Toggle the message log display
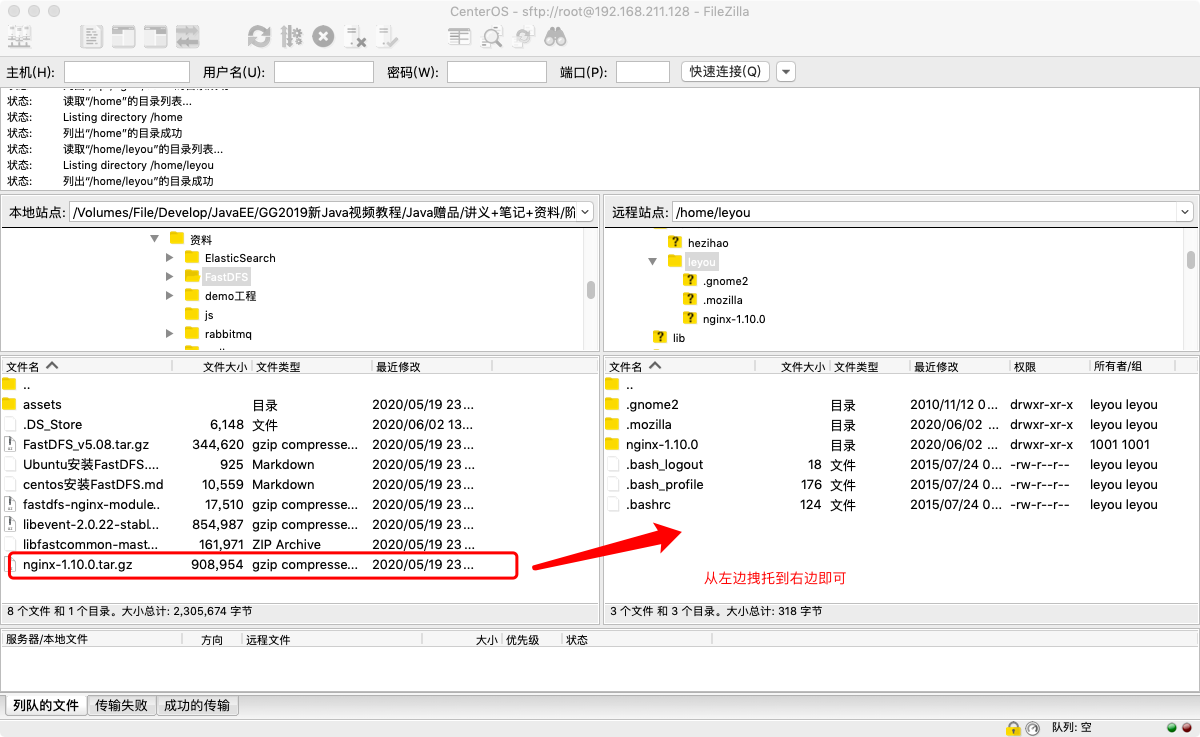This screenshot has width=1200, height=737. click(x=92, y=38)
